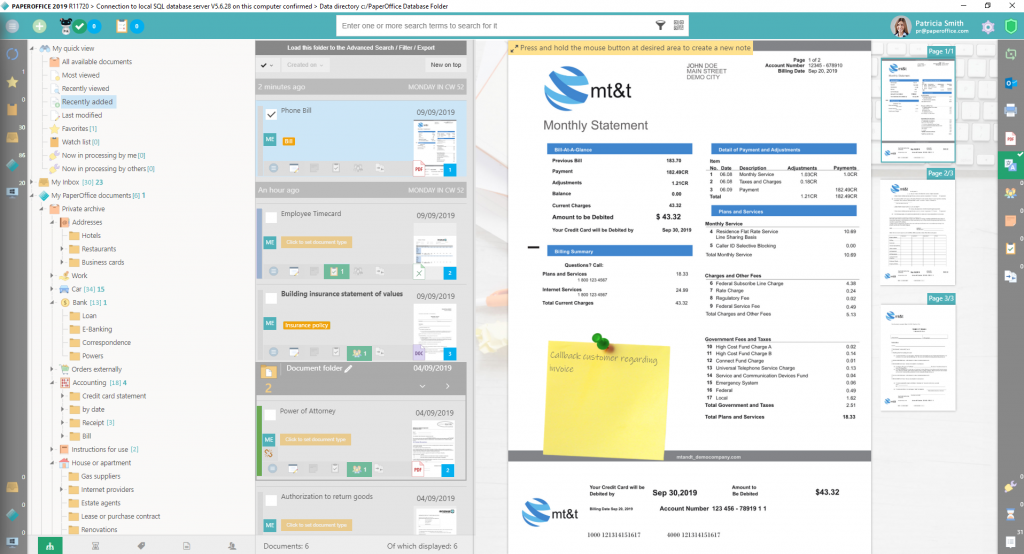This screenshot has width=1024, height=554.
Task: Check the Authorization to return goods checkbox
Action: [x=271, y=500]
